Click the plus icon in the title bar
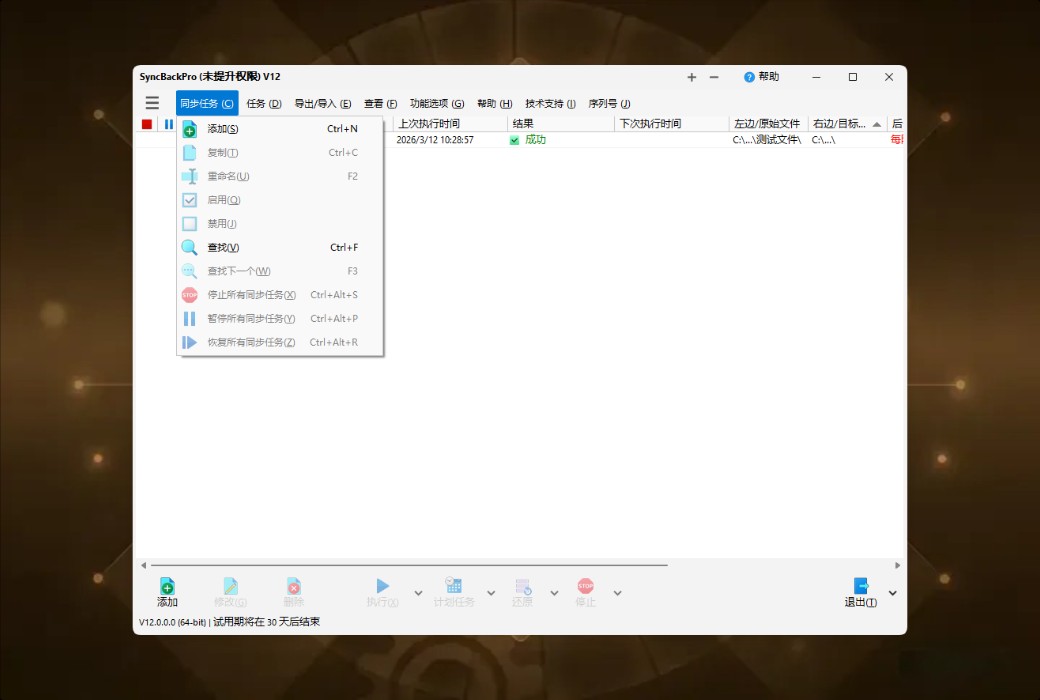Screen dimensions: 1040x700 691,76
